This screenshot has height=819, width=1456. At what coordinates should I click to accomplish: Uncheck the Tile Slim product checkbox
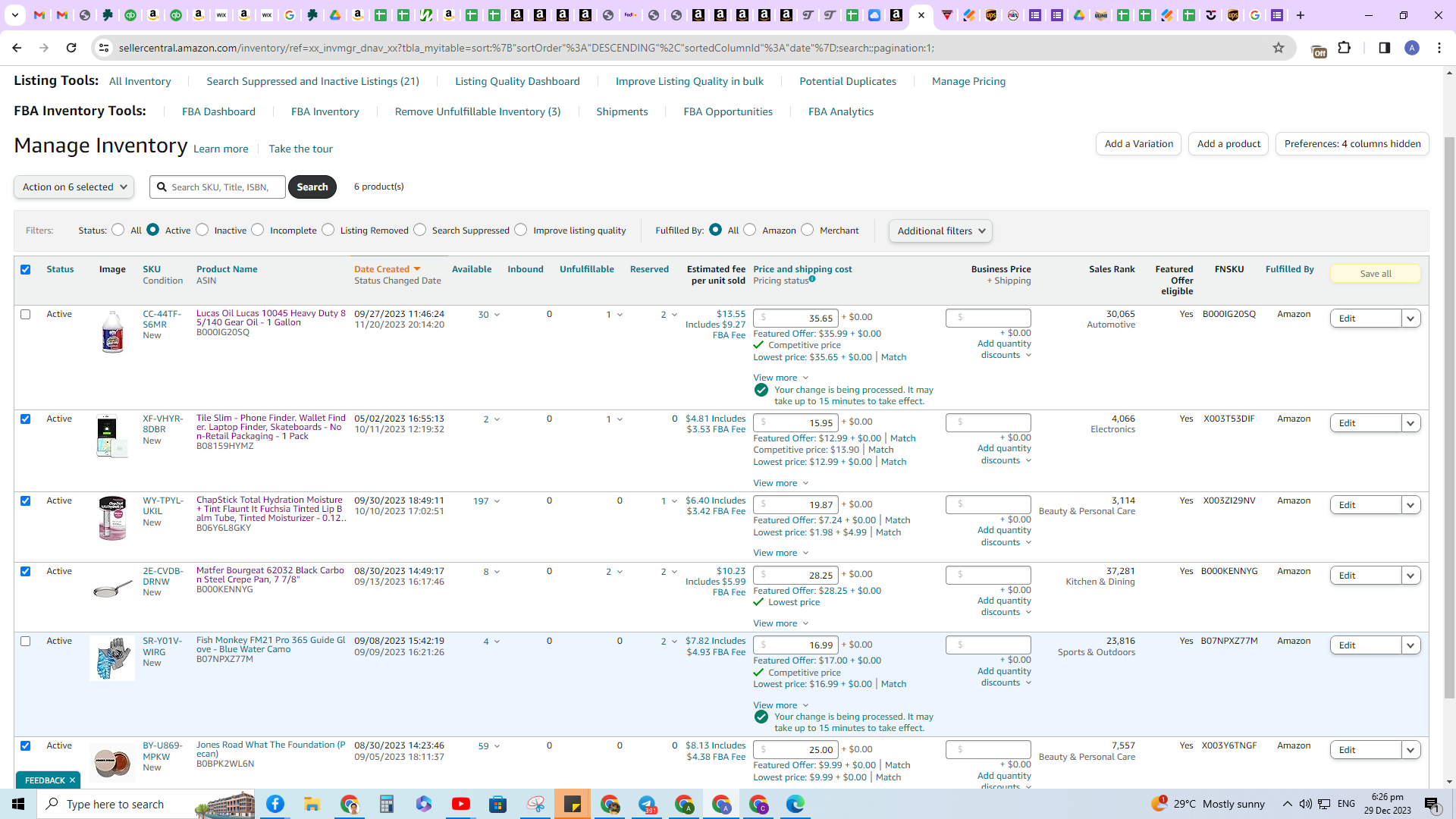(26, 419)
